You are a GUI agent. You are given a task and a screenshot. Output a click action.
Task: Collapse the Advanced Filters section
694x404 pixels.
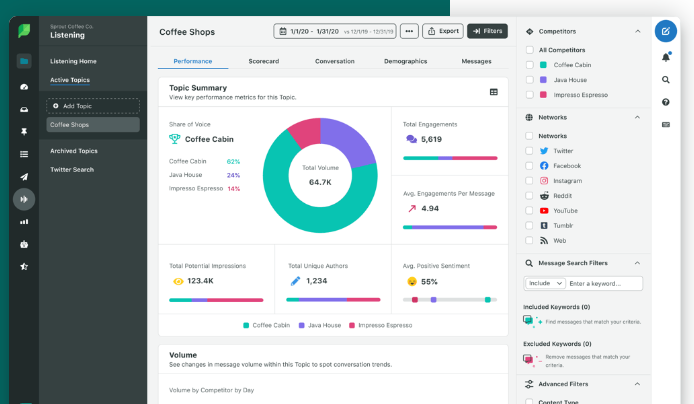pos(637,384)
